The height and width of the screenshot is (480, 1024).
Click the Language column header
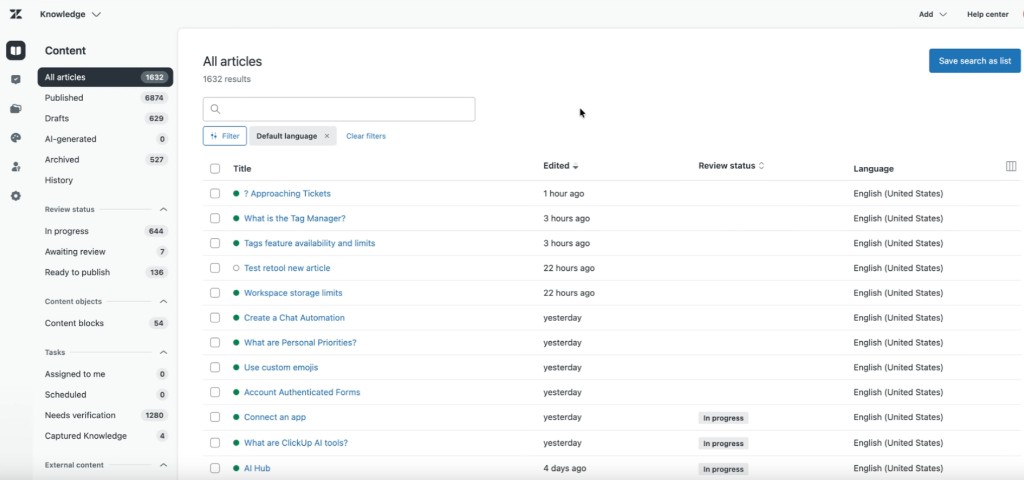[873, 168]
